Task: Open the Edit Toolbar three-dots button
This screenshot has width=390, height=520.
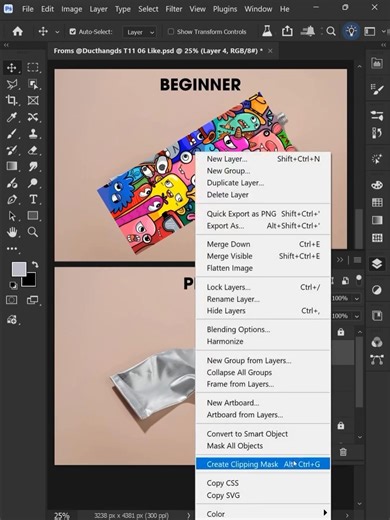Action: click(12, 249)
